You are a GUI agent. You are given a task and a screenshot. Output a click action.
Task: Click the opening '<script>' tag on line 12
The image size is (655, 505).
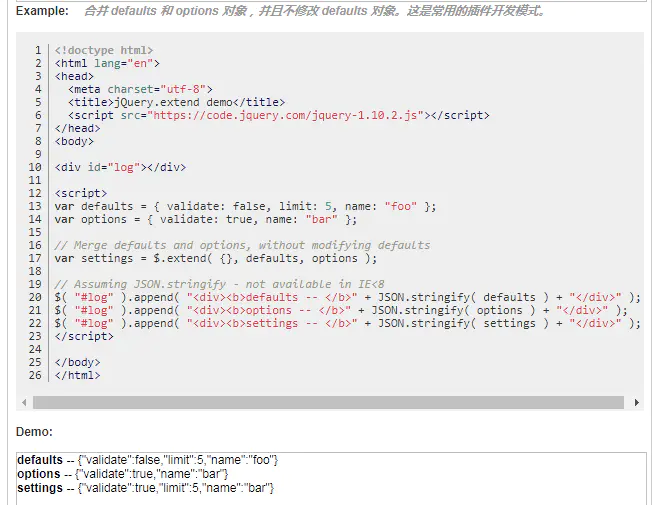(x=81, y=193)
